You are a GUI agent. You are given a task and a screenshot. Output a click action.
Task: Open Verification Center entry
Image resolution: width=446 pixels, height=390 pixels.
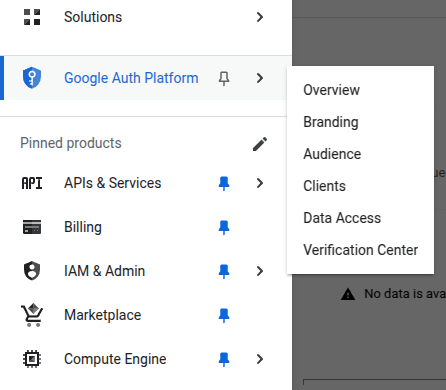(360, 250)
